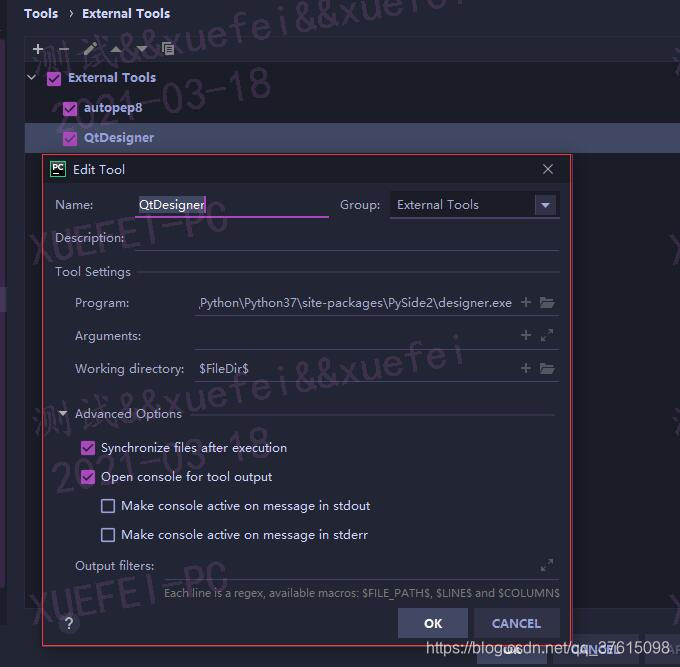
Task: Dismiss the Edit Tool with CANCEL
Action: coord(517,623)
